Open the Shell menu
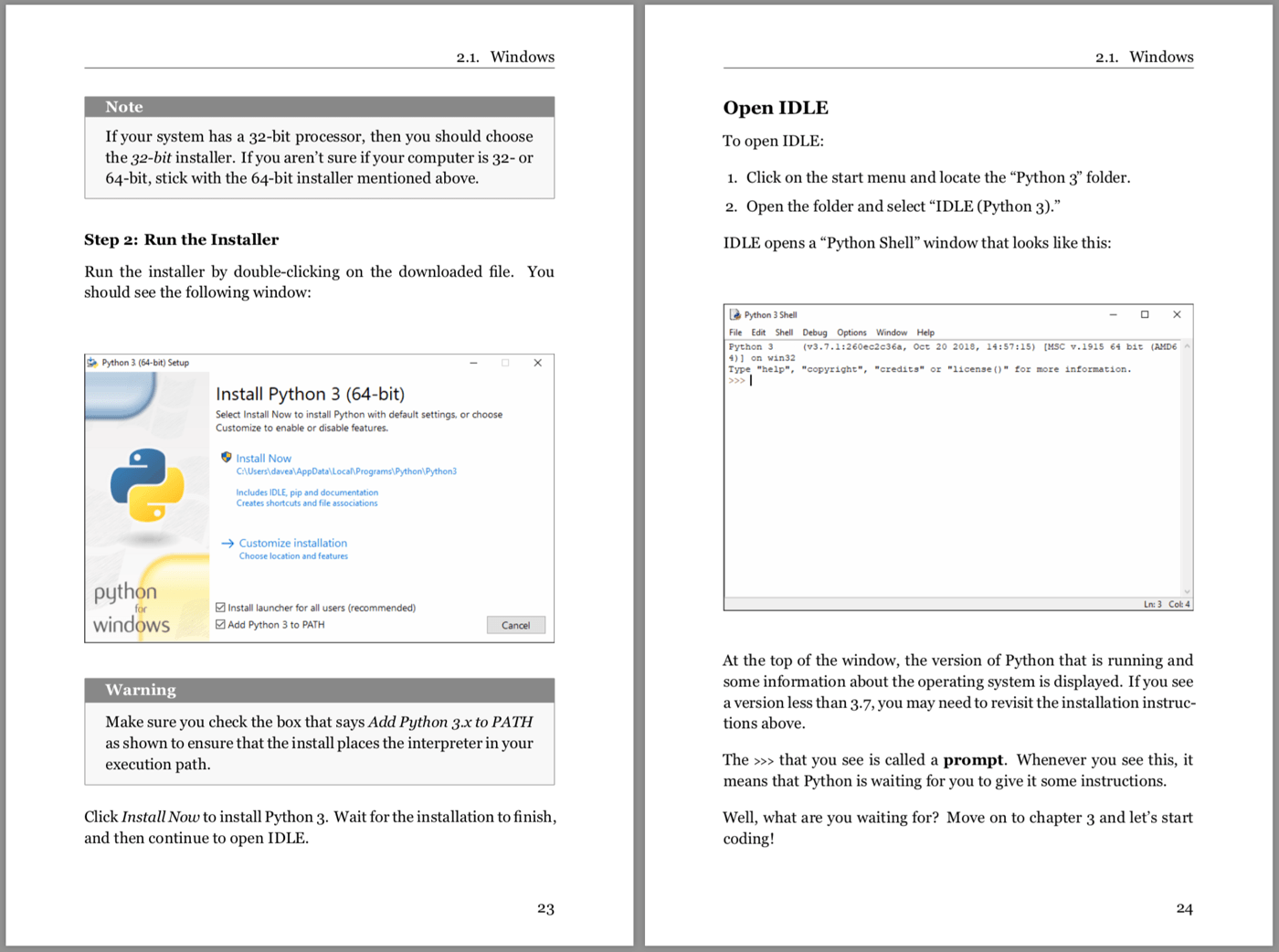1279x952 pixels. pyautogui.click(x=784, y=332)
